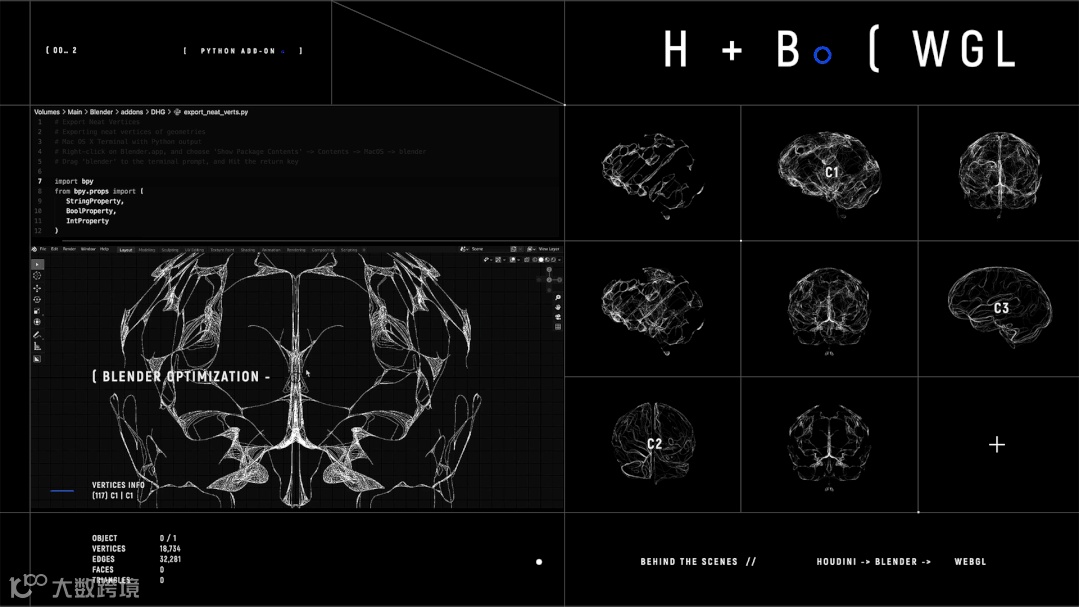This screenshot has width=1079, height=607.
Task: Click the 'PYTHON ADD-ON' header label
Action: [x=237, y=51]
